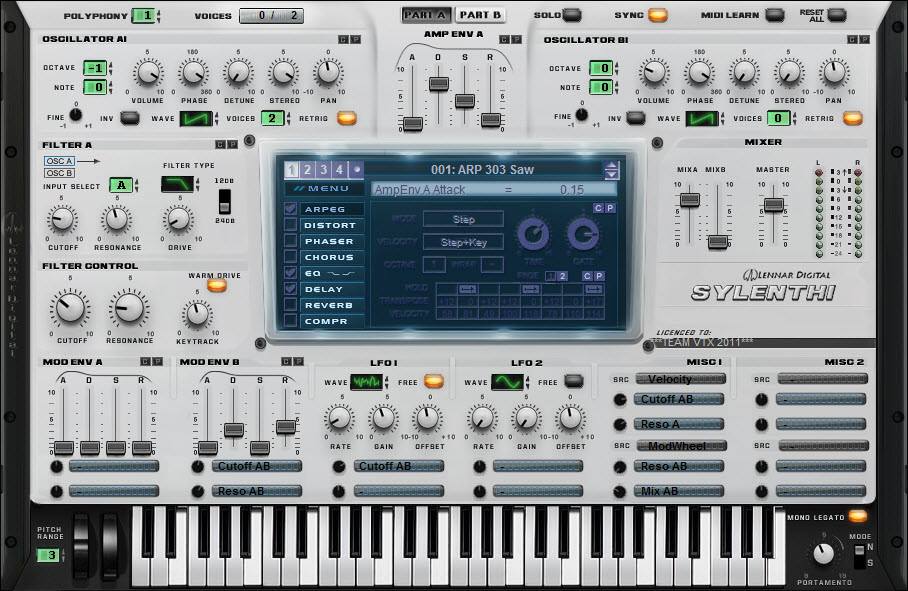Click the copy icon in Oscillator A1 header

tap(343, 39)
